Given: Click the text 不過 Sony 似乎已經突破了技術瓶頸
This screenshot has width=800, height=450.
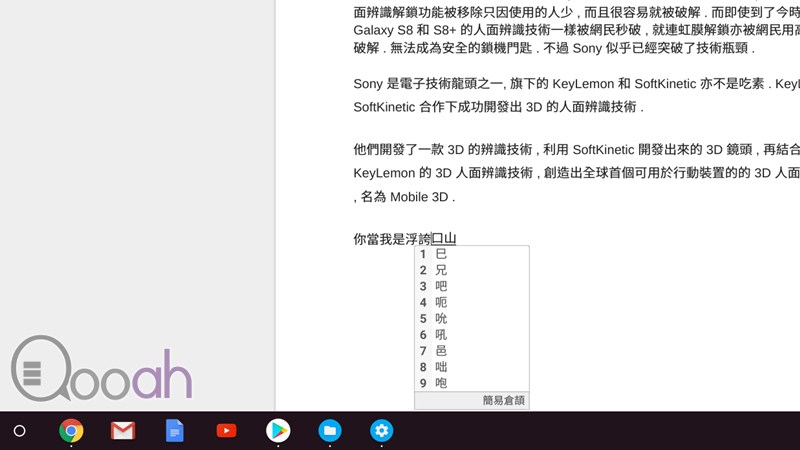Looking at the screenshot, I should (646, 48).
